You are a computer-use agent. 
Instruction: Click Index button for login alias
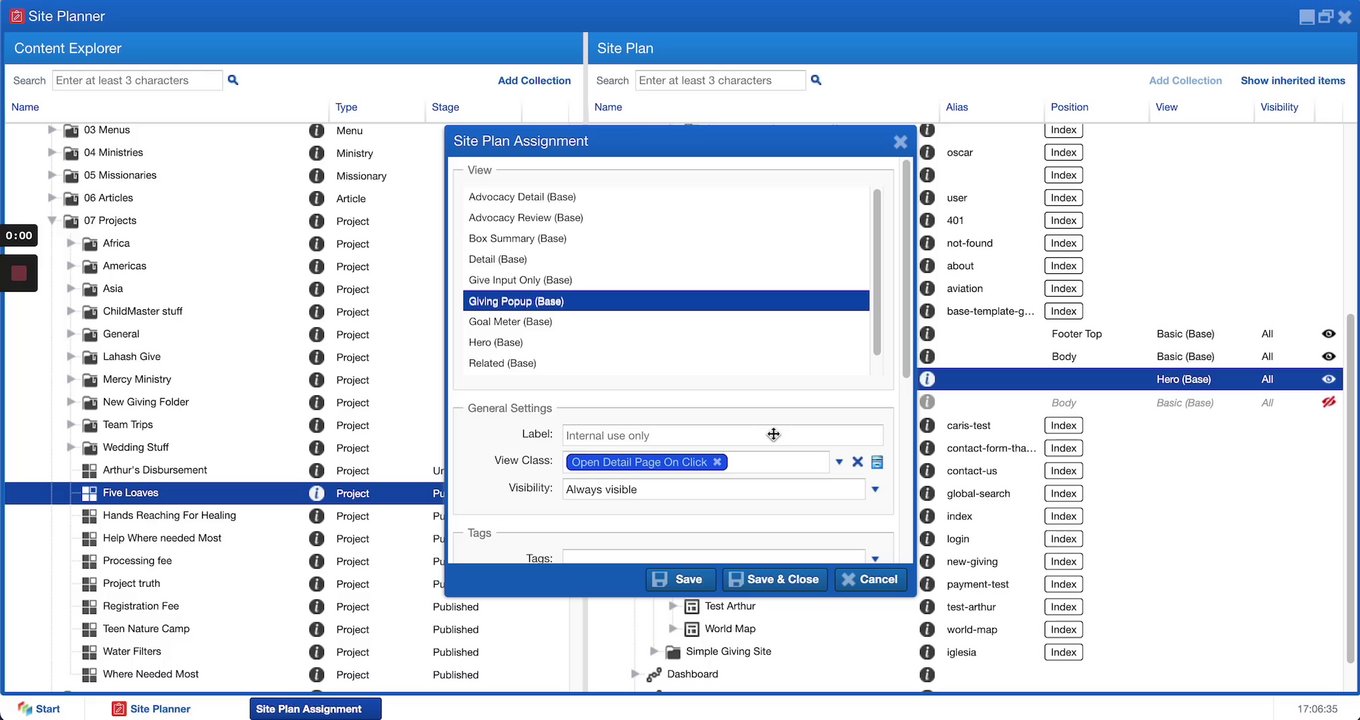tap(1064, 539)
